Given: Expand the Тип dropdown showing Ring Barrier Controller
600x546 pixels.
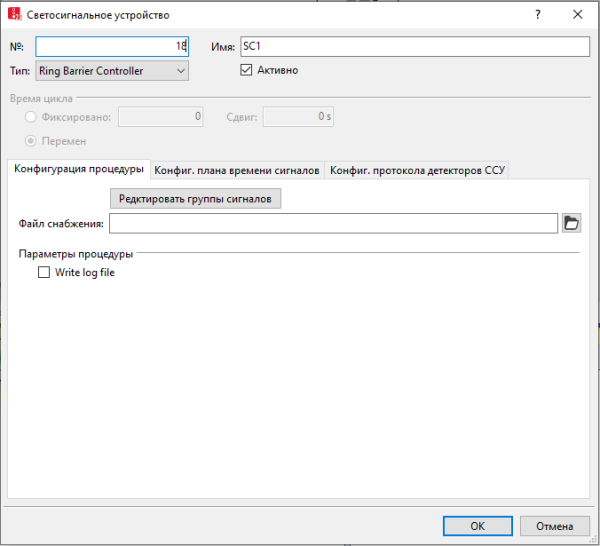Looking at the screenshot, I should point(111,71).
